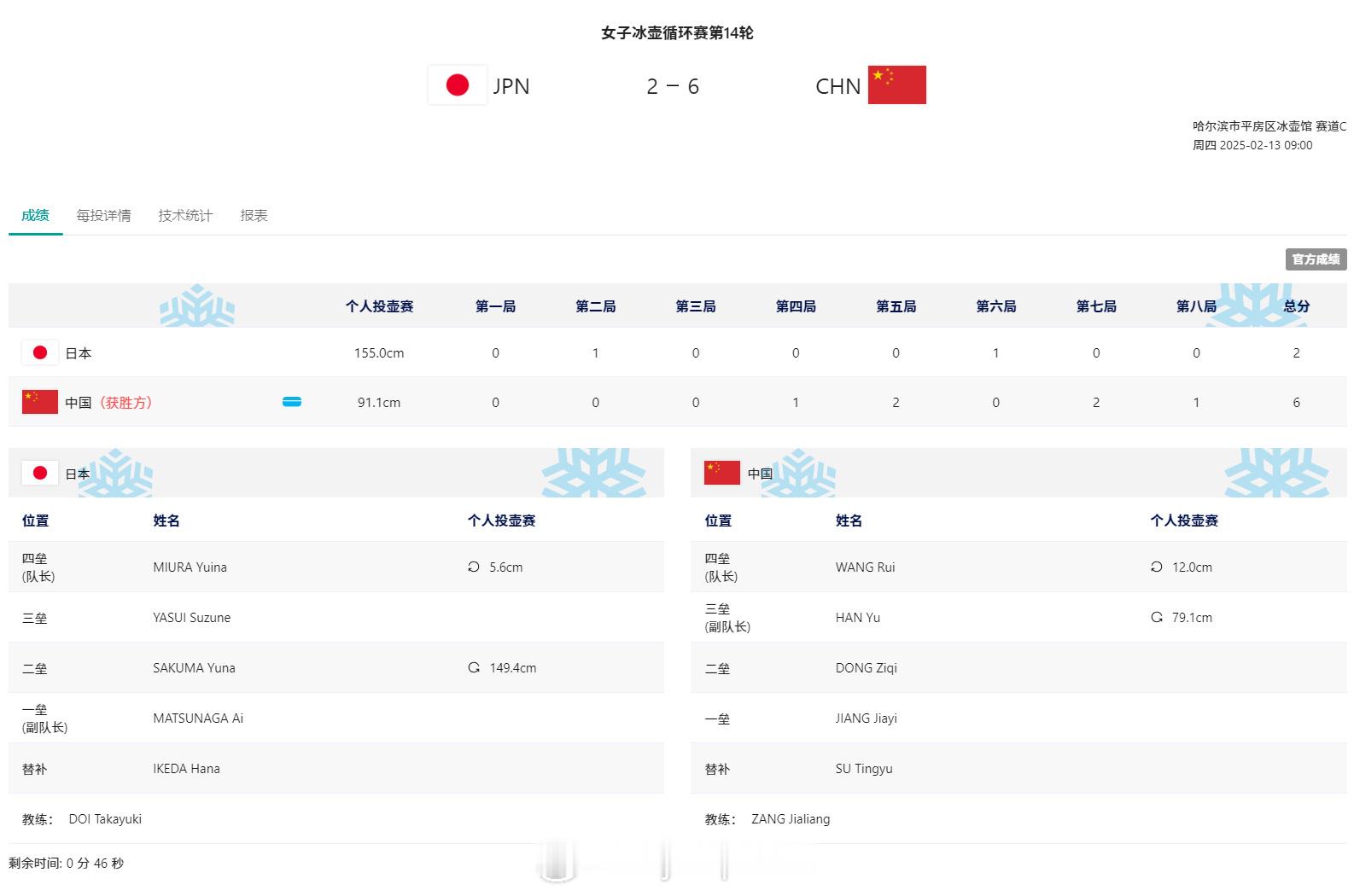This screenshot has height=896, width=1354.
Task: Click rotation icon beside WANG Rui 12.0cm
Action: (1156, 567)
